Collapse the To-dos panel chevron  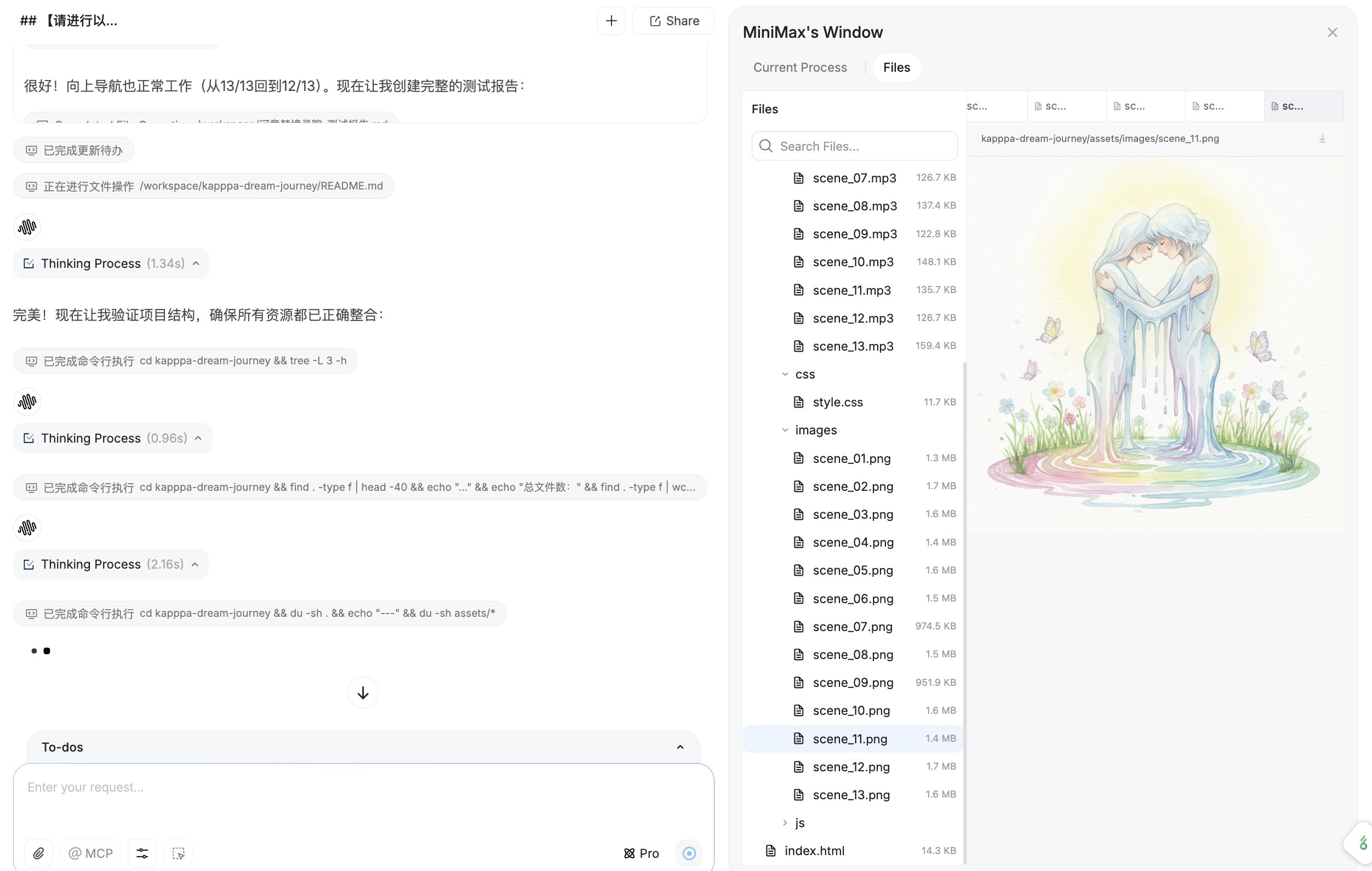click(680, 747)
